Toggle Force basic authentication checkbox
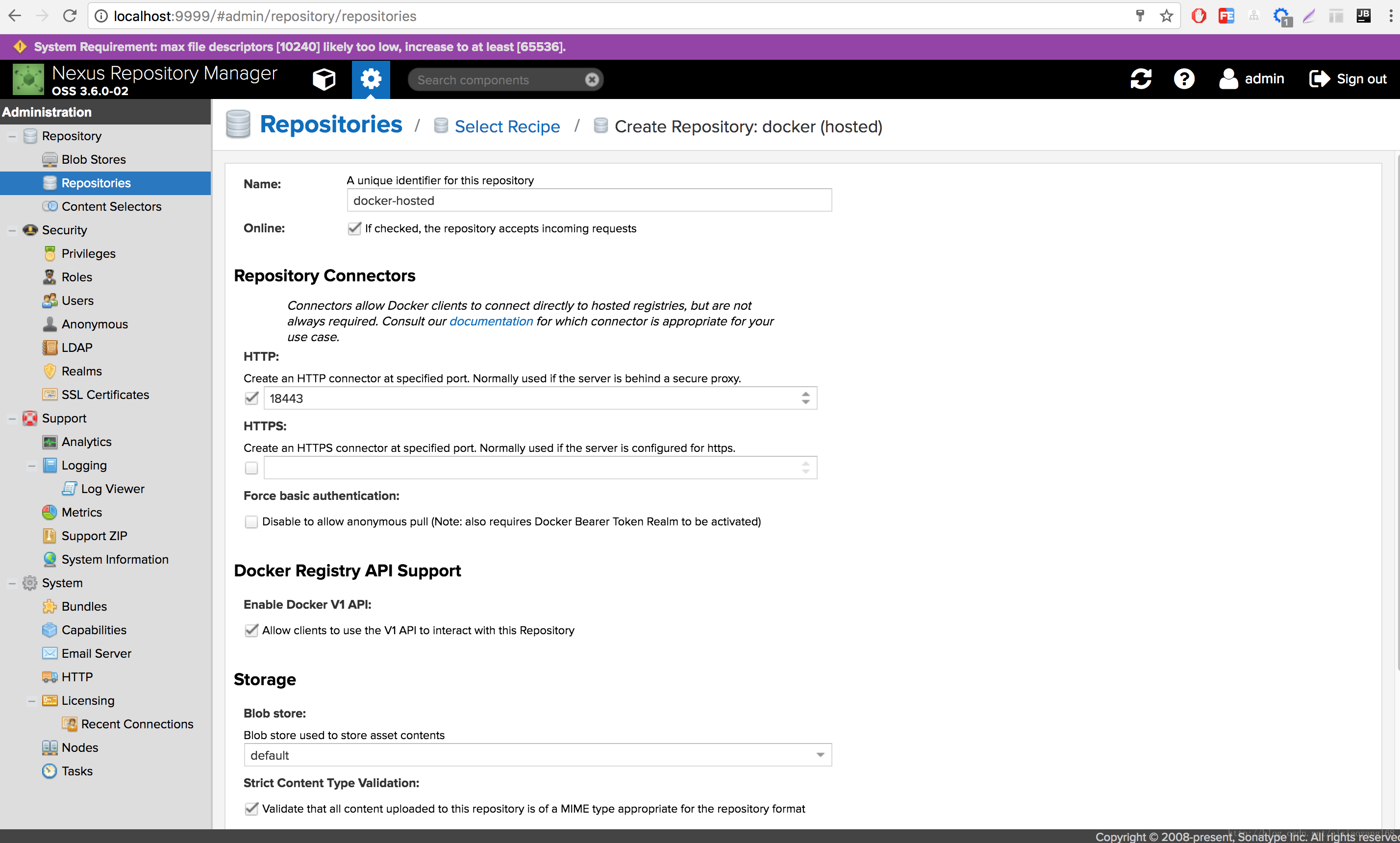The height and width of the screenshot is (843, 1400). [251, 521]
